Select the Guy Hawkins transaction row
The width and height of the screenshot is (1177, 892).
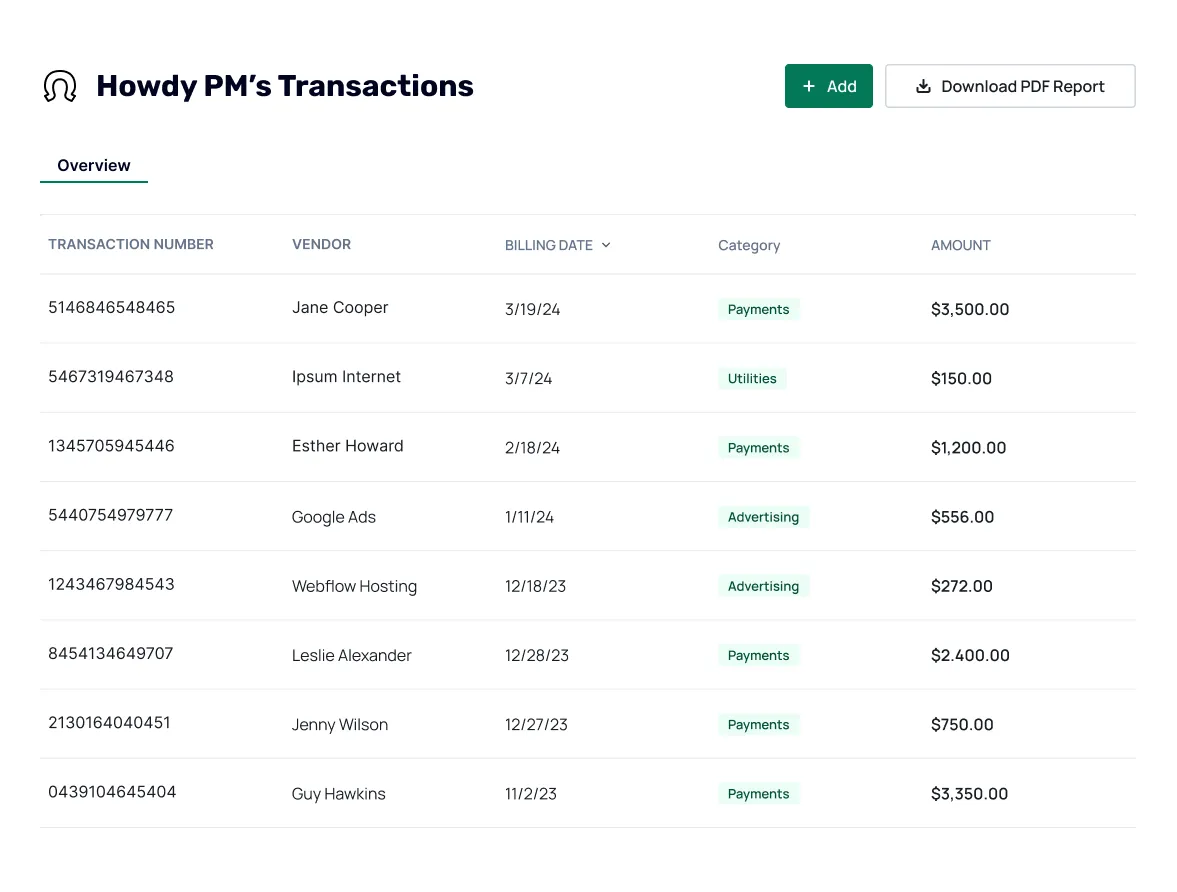[x=588, y=793]
